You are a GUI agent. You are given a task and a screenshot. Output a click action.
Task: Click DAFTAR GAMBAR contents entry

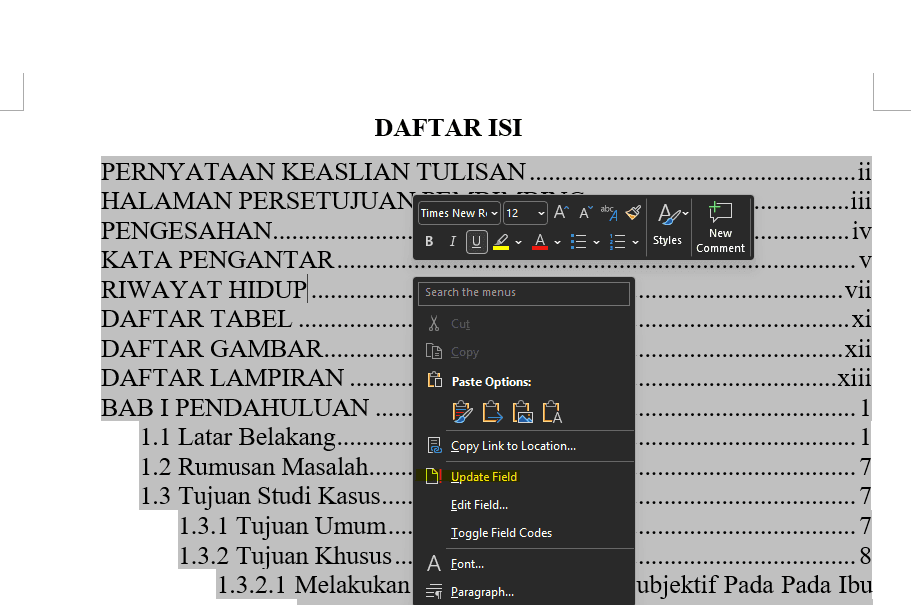pyautogui.click(x=211, y=349)
